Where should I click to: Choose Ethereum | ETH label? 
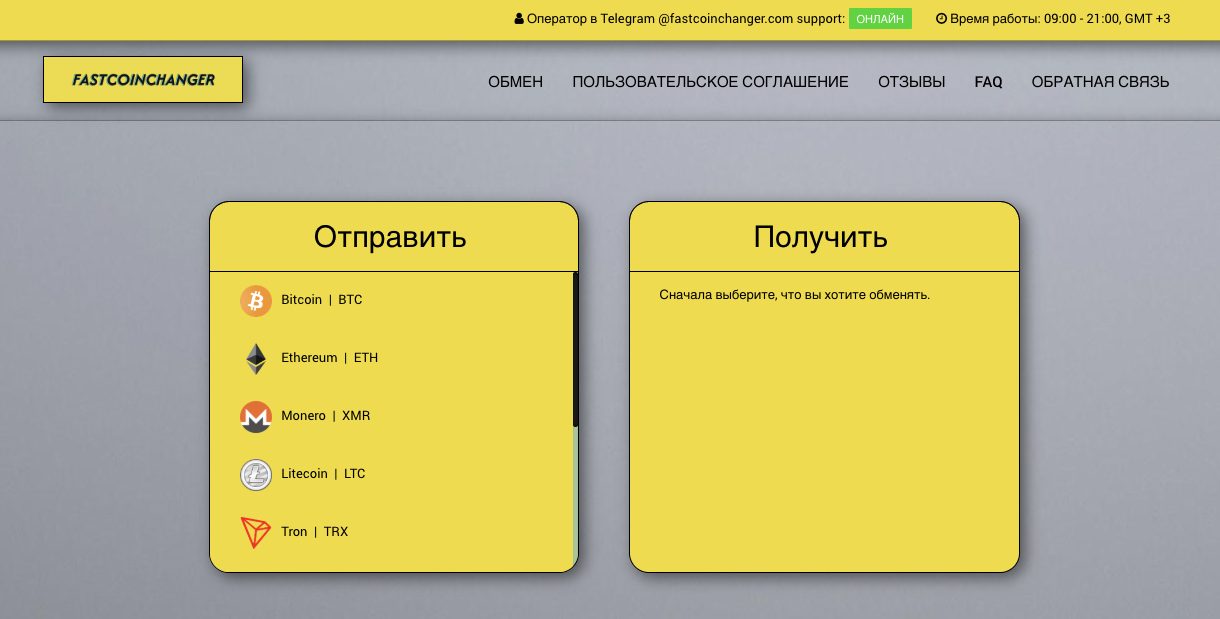(x=330, y=358)
